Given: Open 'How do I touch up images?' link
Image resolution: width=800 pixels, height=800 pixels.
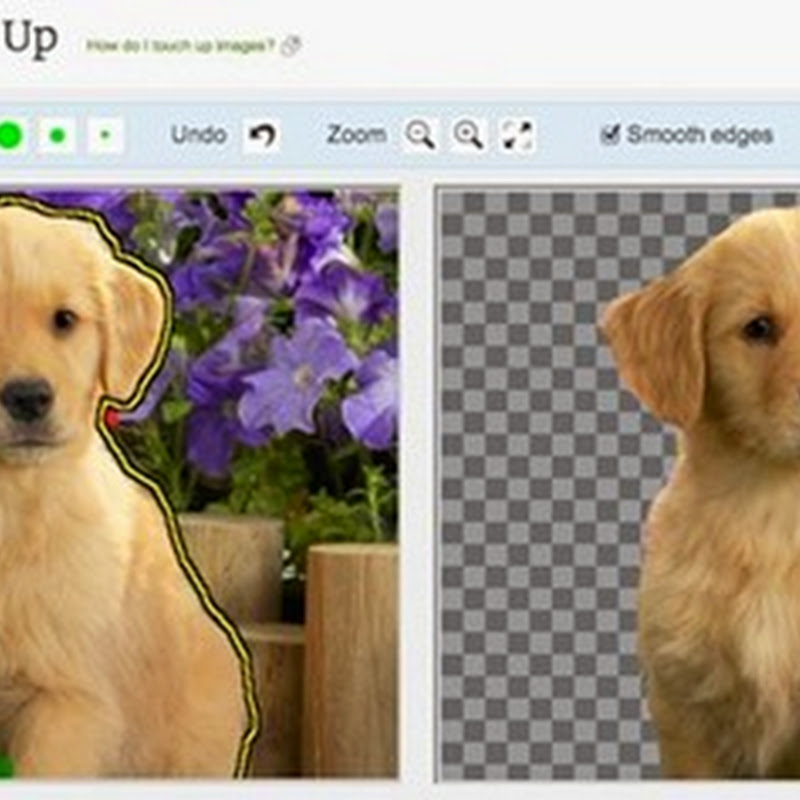Looking at the screenshot, I should tap(180, 46).
